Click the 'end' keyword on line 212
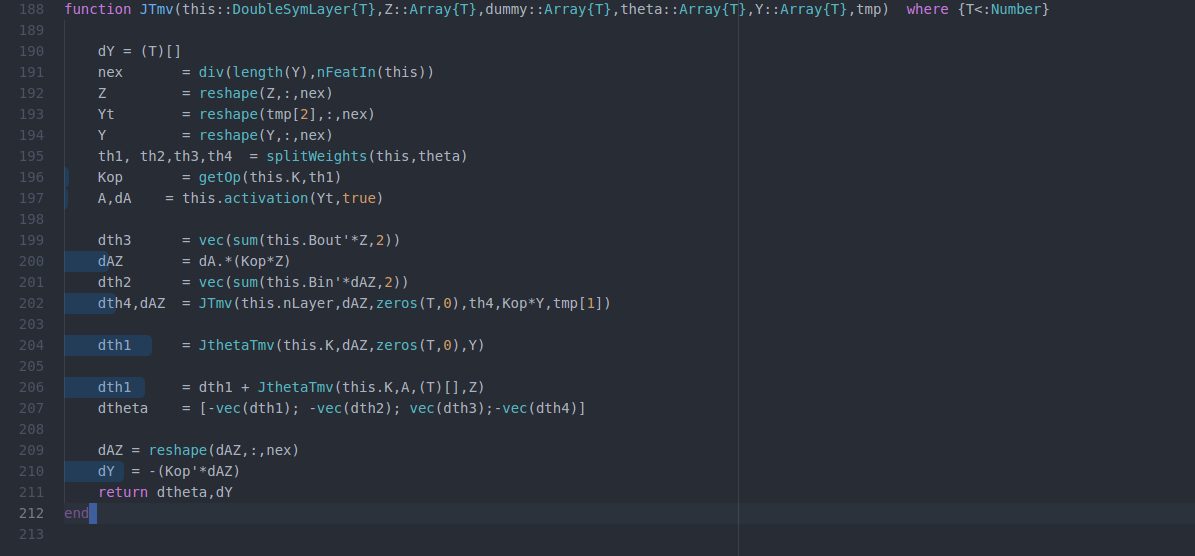This screenshot has height=556, width=1195. [x=77, y=513]
